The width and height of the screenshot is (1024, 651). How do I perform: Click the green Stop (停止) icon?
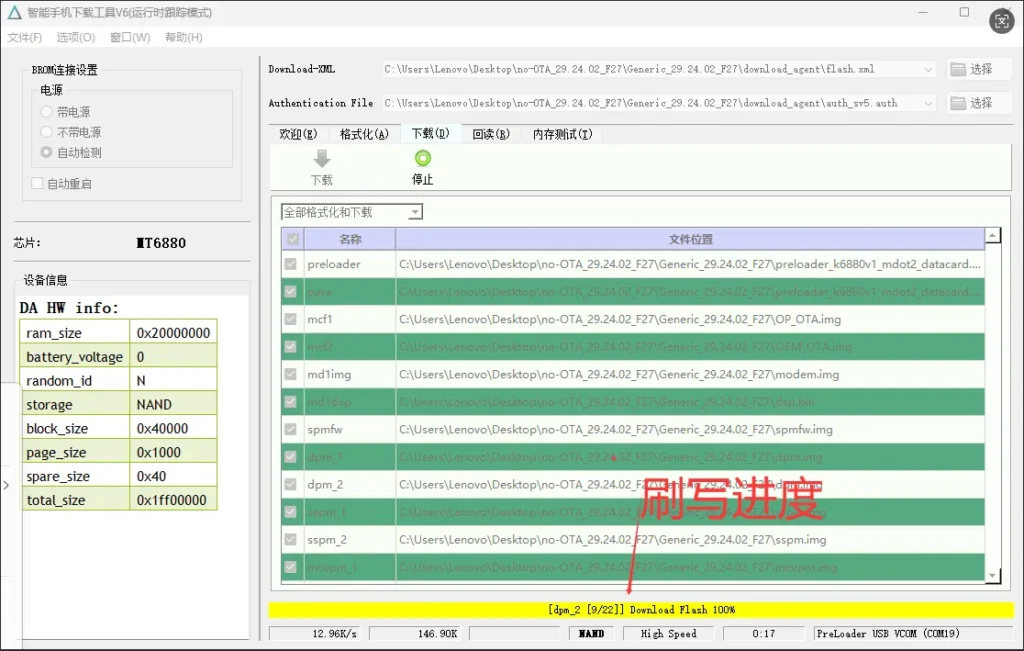pos(423,158)
